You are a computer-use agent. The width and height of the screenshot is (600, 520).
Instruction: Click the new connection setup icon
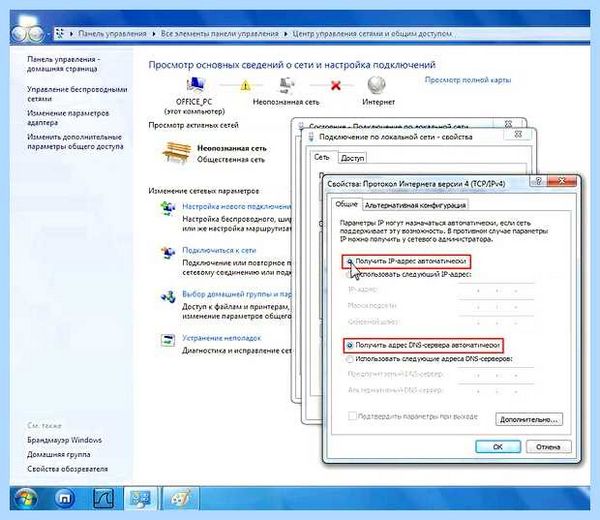click(168, 208)
